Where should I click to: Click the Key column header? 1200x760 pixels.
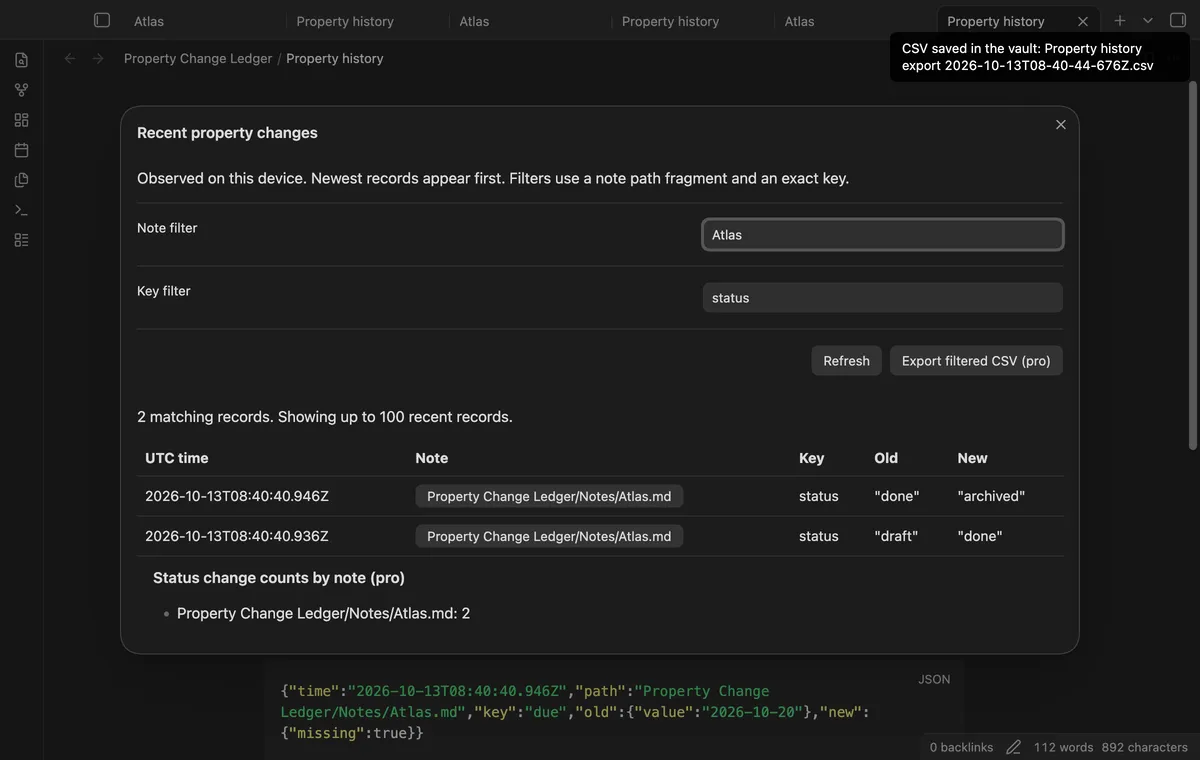pos(811,458)
